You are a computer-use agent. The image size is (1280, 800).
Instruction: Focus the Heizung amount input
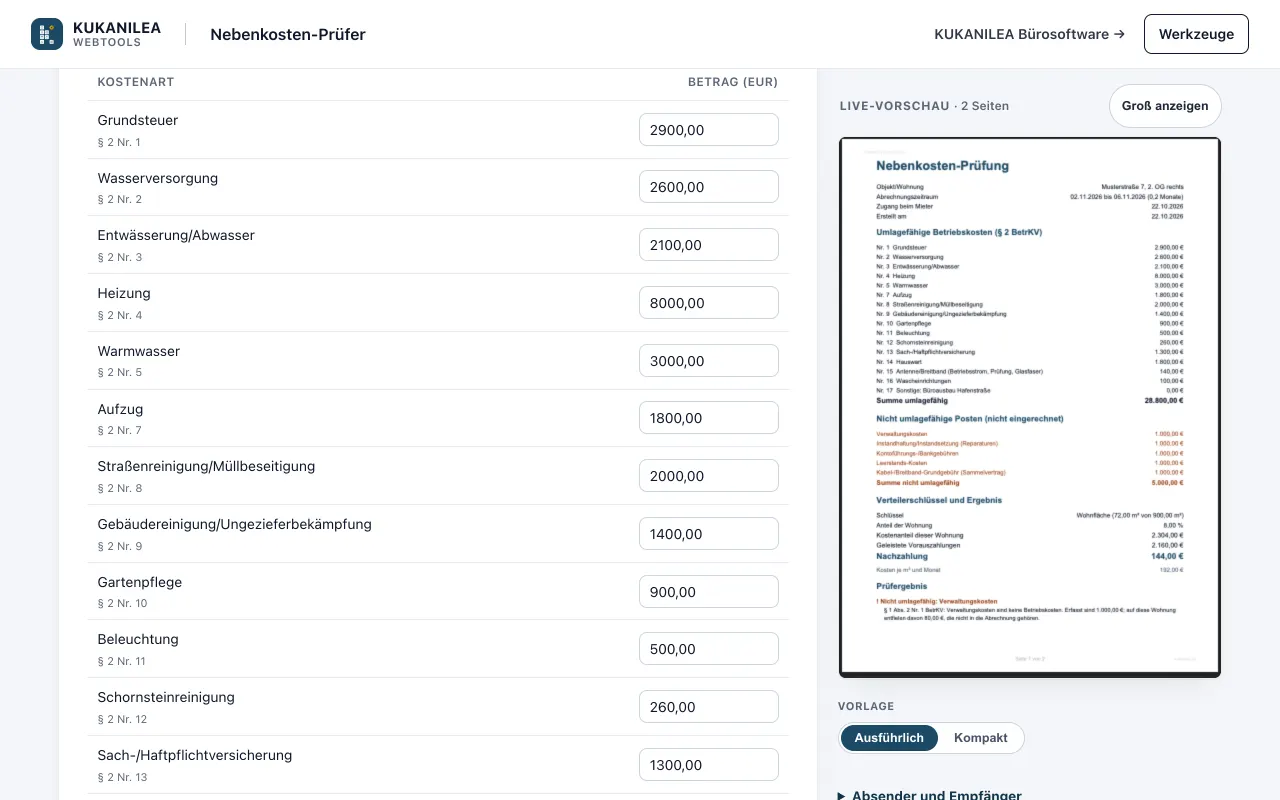point(709,303)
